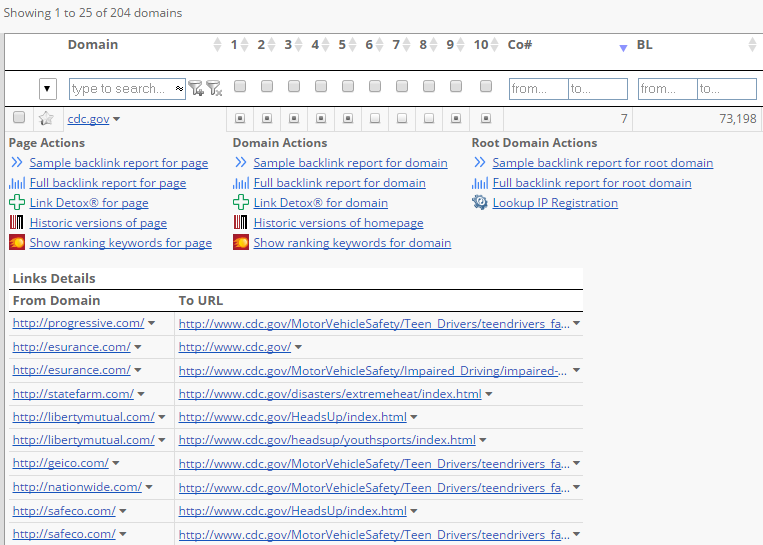Click the bar chart icon for Full backlink report for root domain

pos(480,183)
